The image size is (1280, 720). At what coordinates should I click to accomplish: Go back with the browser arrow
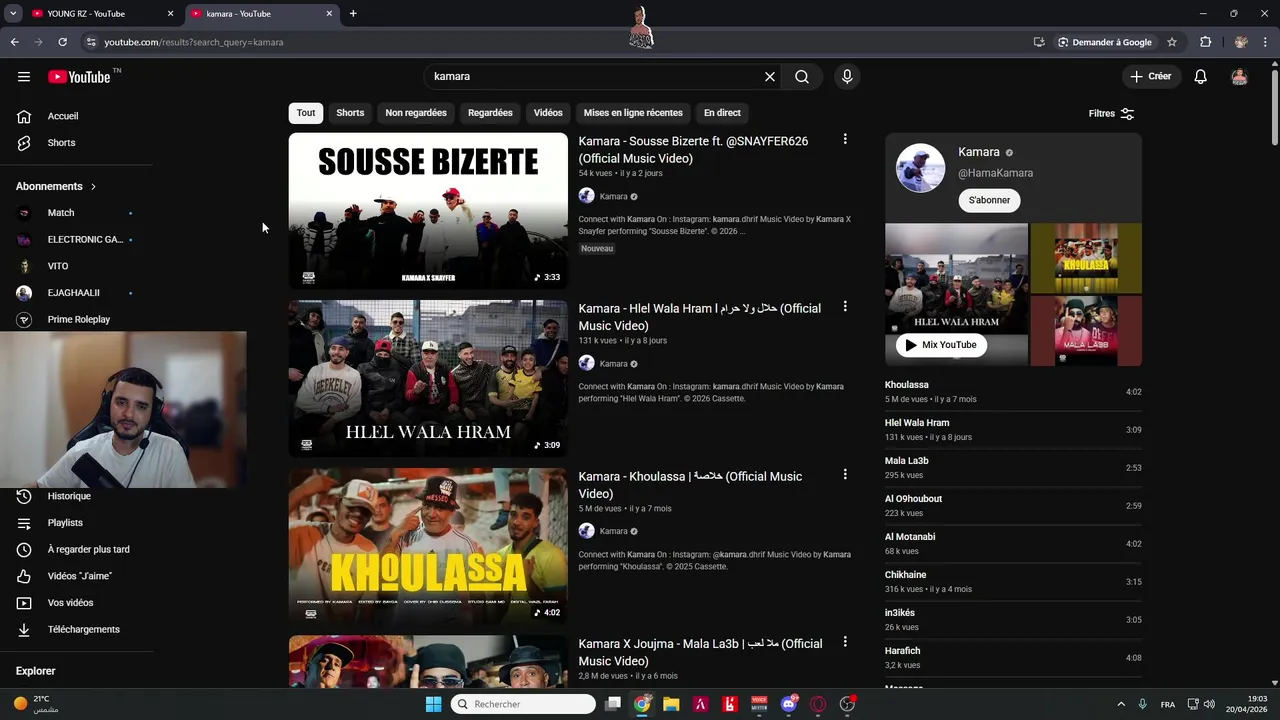[14, 42]
